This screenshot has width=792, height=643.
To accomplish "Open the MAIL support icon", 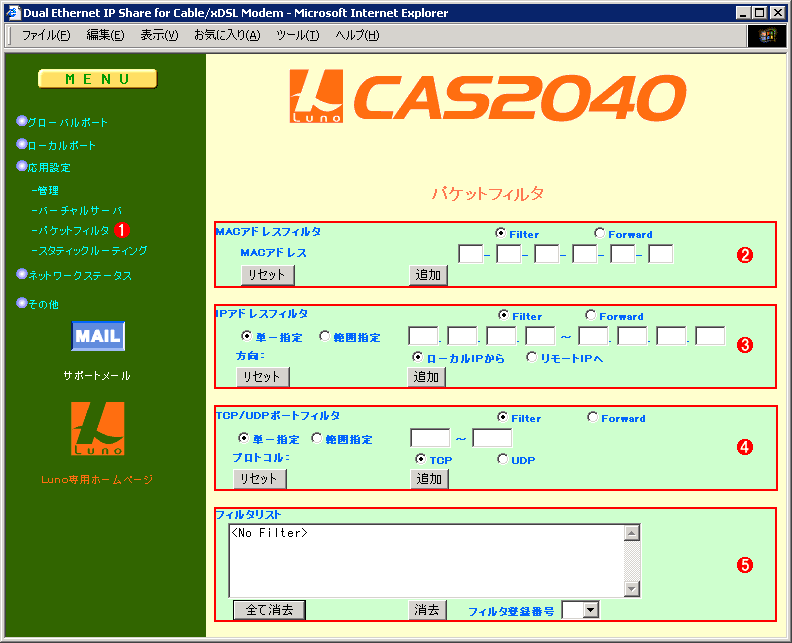I will pos(98,336).
